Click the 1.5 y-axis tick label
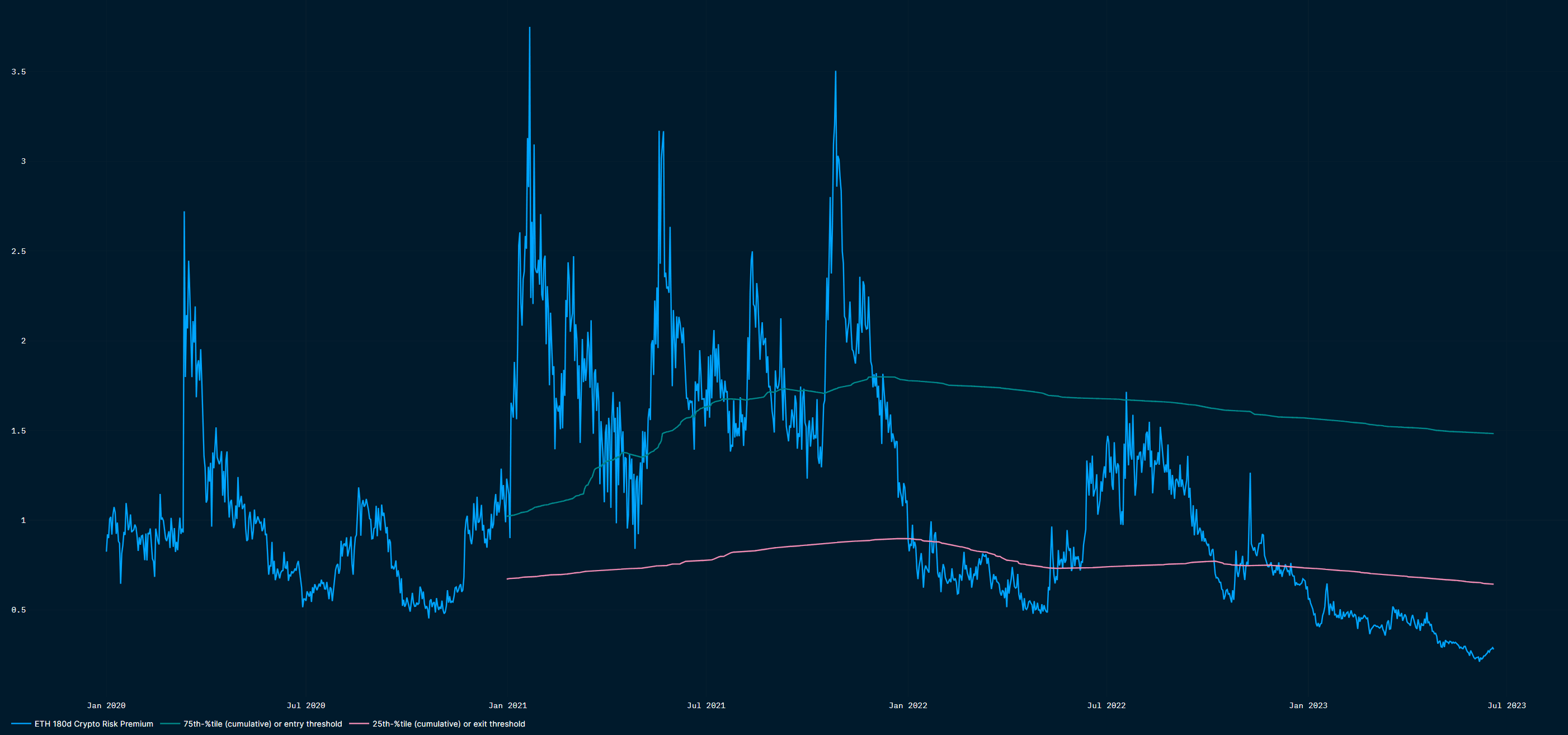This screenshot has height=735, width=1568. coord(19,431)
